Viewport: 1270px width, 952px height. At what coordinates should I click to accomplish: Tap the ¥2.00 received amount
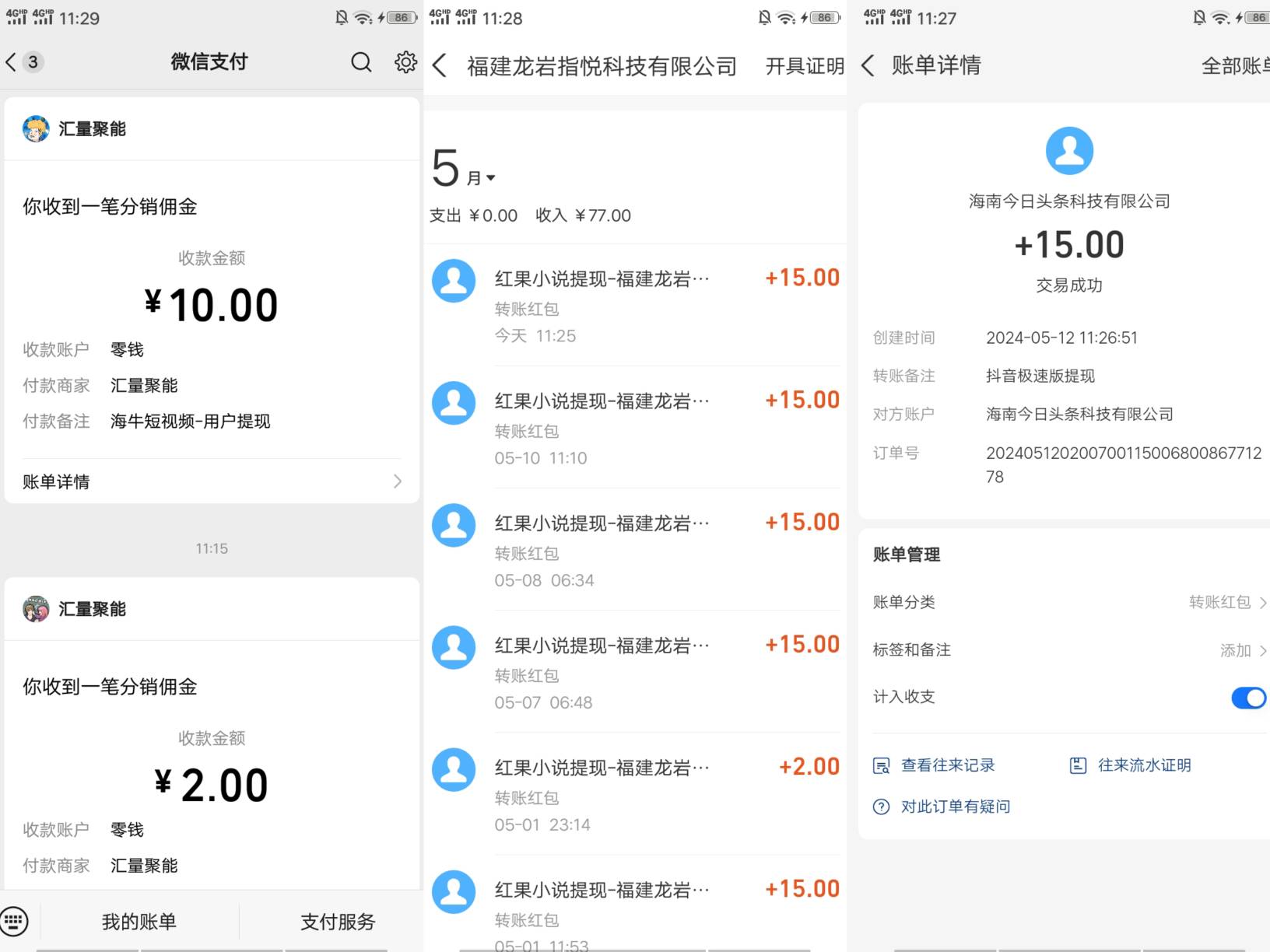212,785
